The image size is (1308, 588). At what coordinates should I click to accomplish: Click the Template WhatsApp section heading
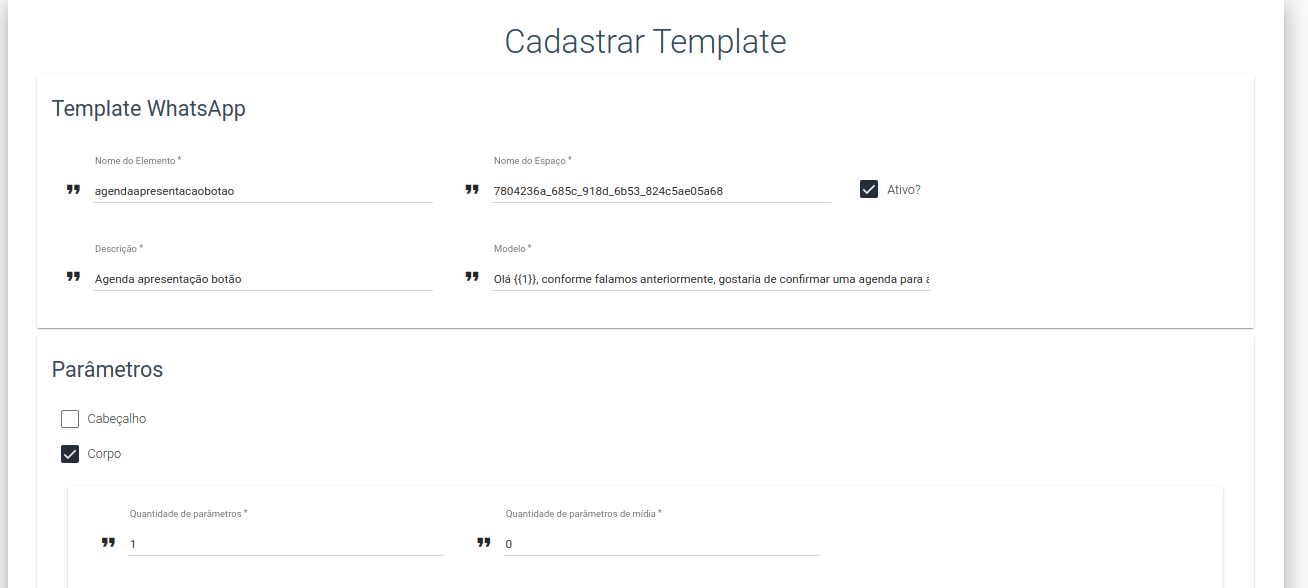pos(149,109)
